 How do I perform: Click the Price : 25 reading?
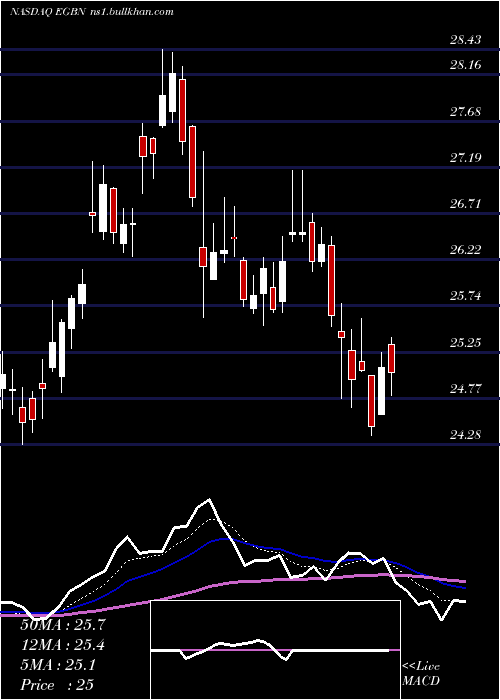pos(57,684)
